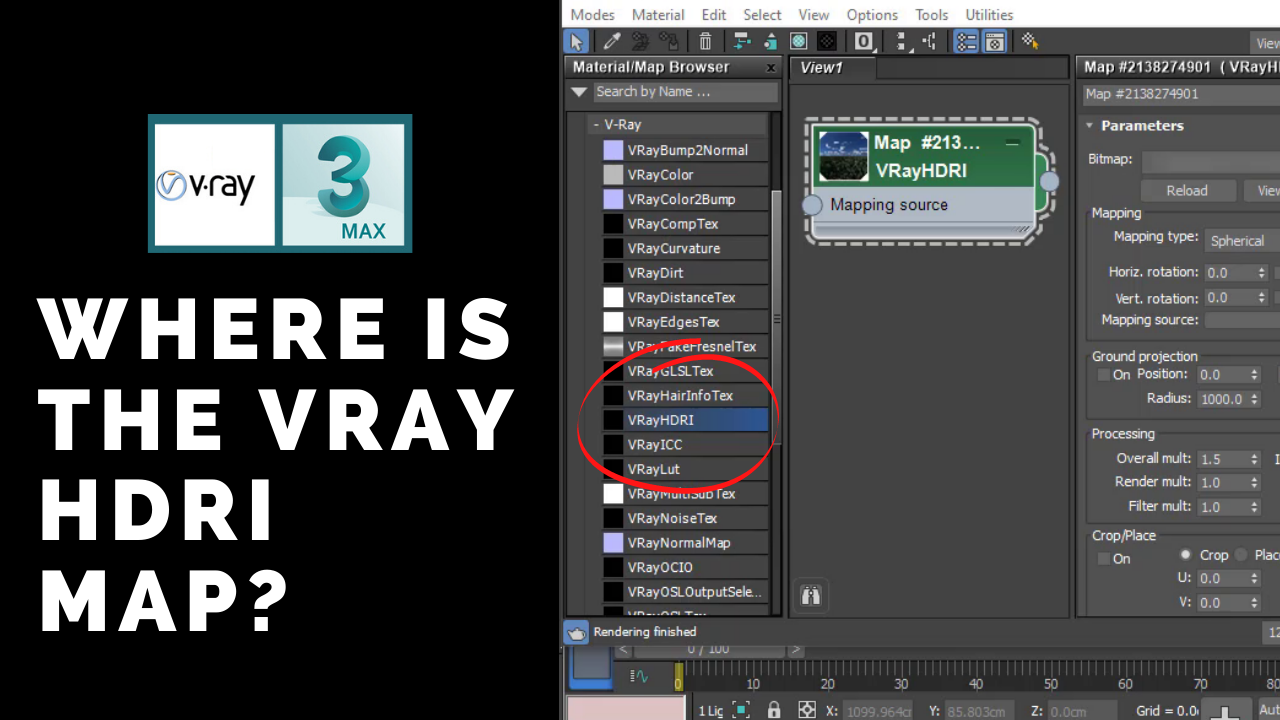Screen dimensions: 1280x720
Task: Open the Utilities menu
Action: 989,15
